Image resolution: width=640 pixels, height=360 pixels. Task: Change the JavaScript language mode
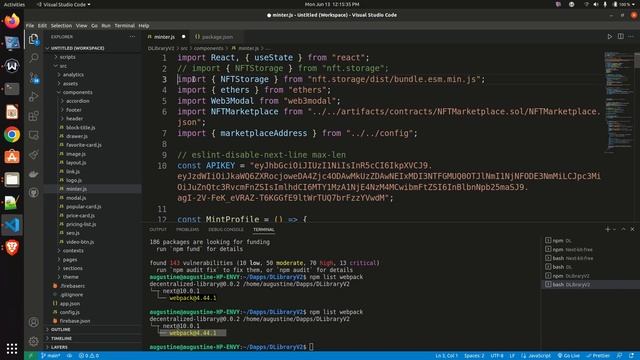click(x=539, y=356)
